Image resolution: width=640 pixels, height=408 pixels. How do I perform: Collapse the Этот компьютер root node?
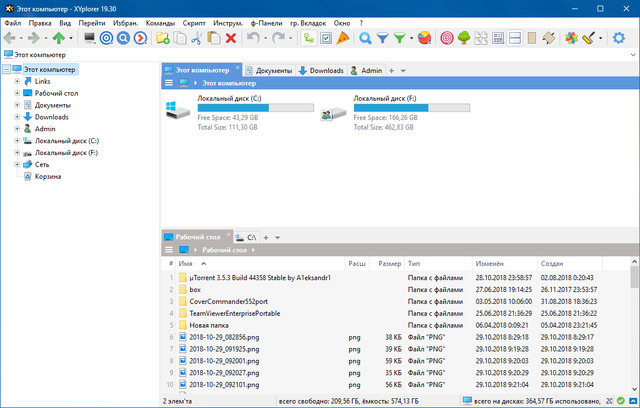click(x=7, y=70)
